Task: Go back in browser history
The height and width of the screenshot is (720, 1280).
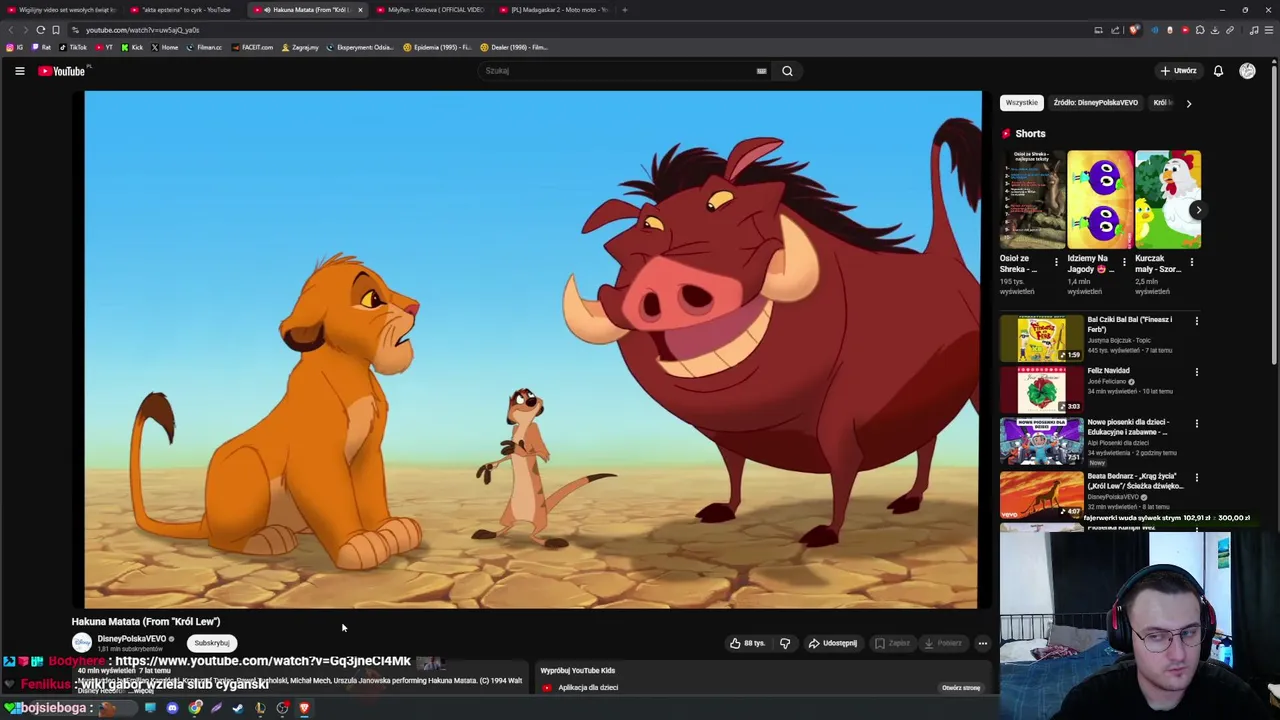Action: (11, 30)
